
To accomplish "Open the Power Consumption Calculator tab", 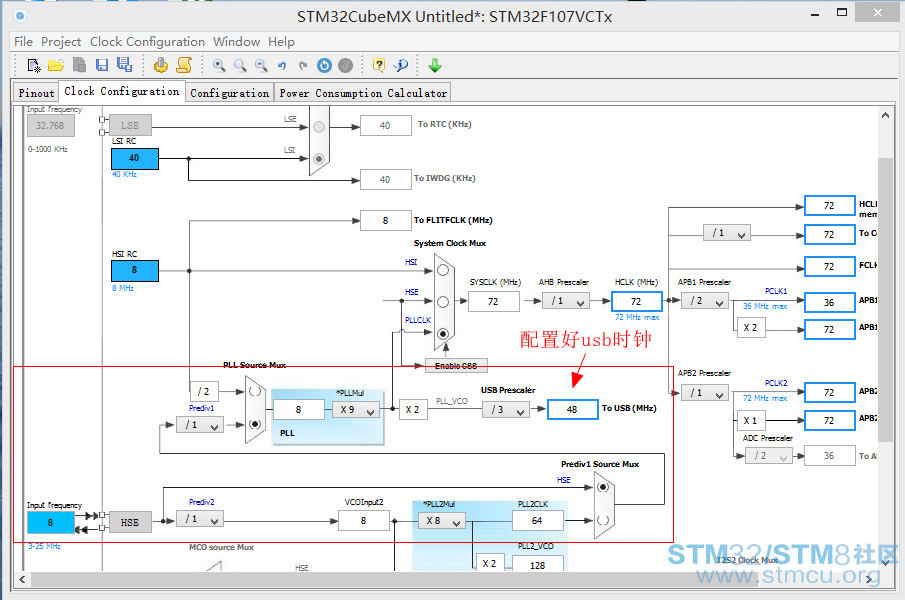I will (363, 92).
